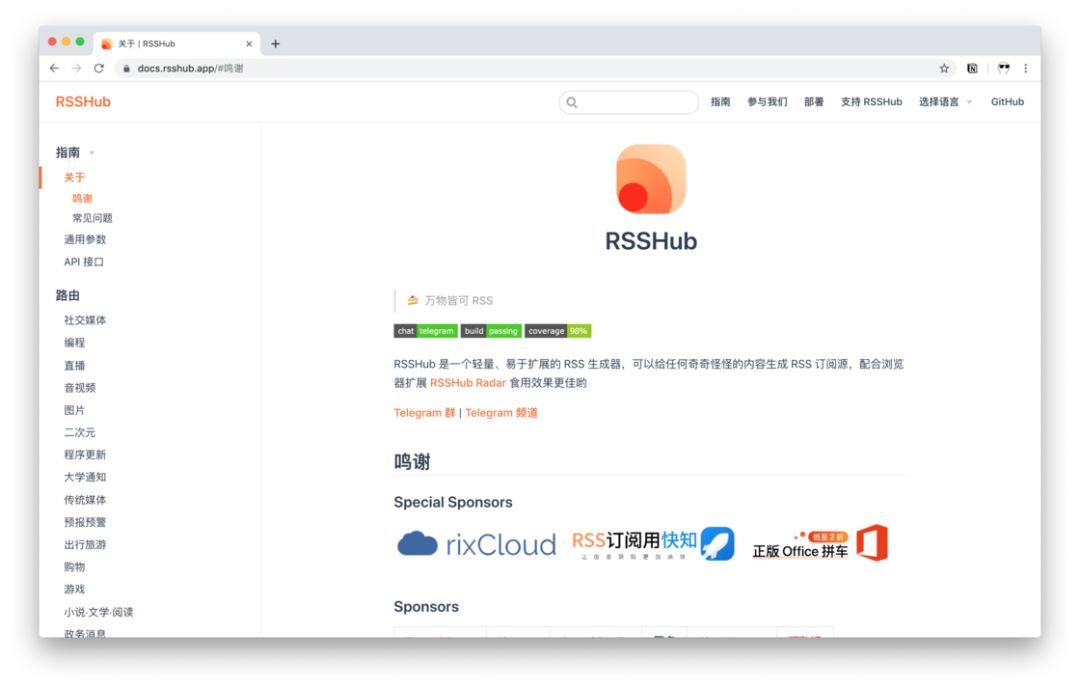Click the browser forward arrow
Image resolution: width=1080 pixels, height=689 pixels.
76,68
